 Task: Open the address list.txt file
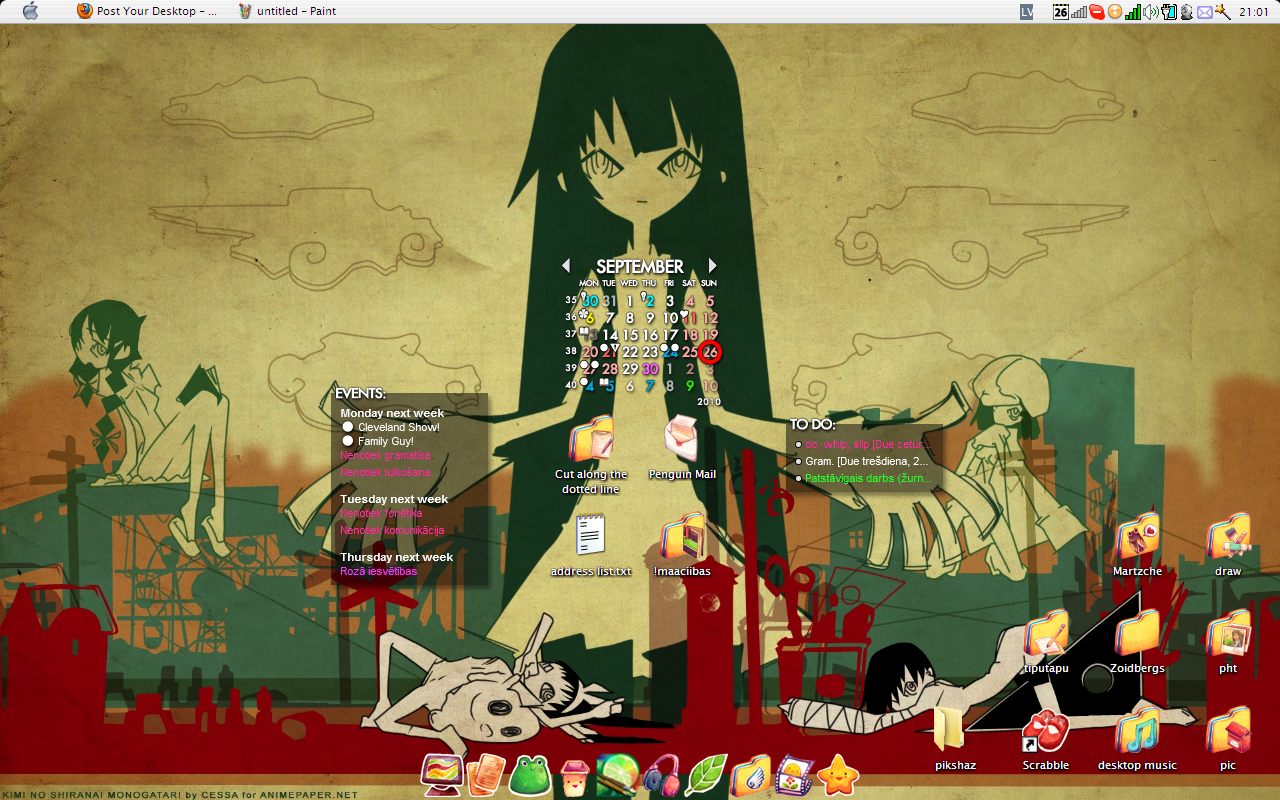point(591,545)
